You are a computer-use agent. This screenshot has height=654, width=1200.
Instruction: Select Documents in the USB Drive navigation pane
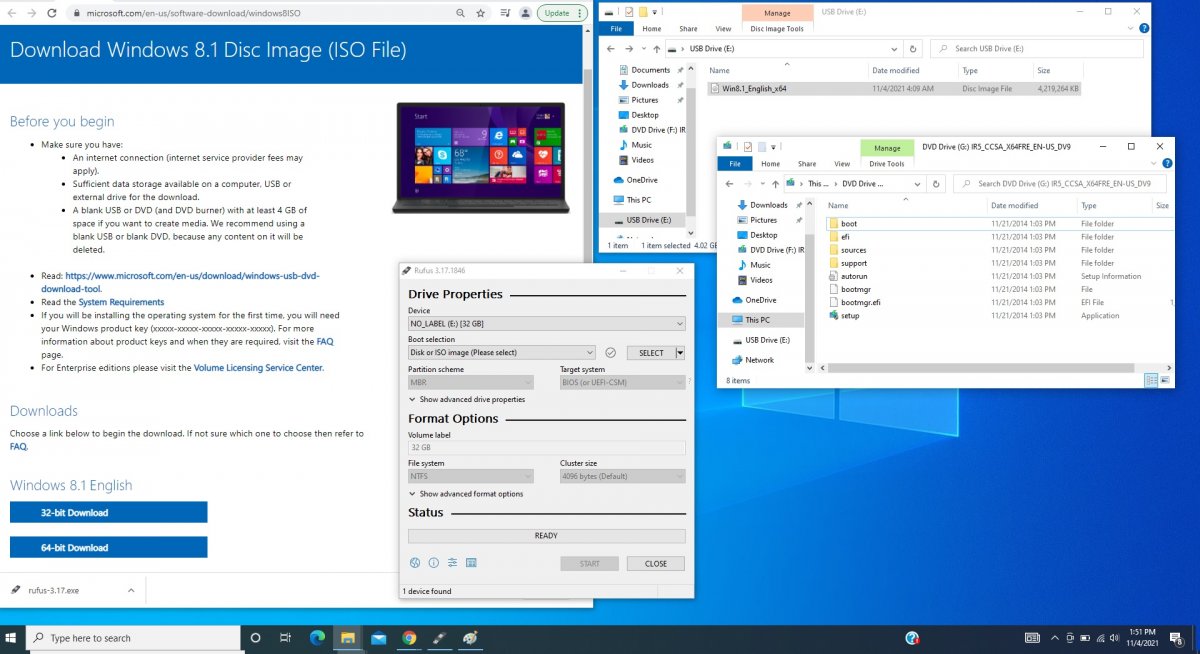650,70
